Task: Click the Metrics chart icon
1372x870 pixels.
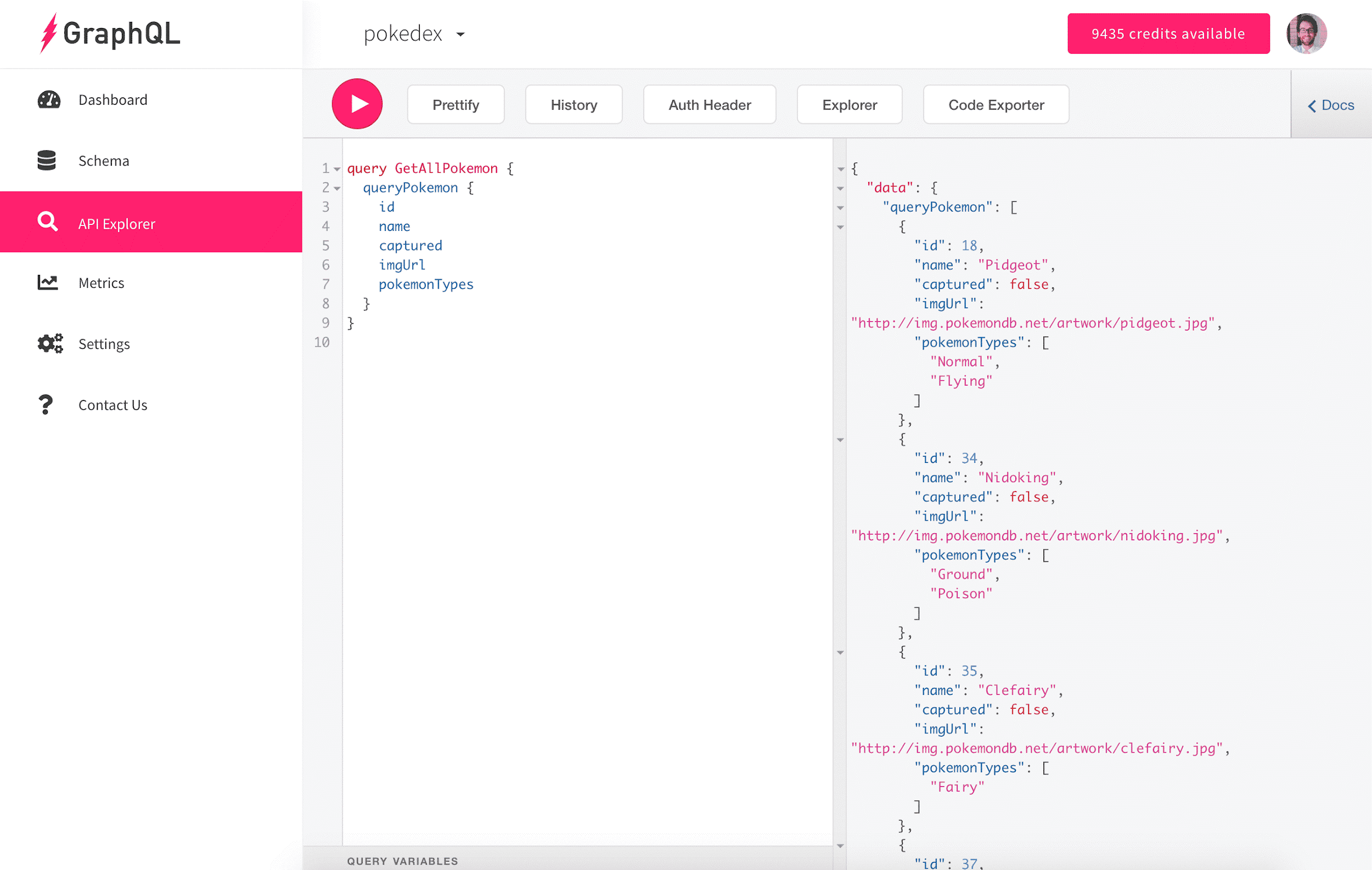Action: pos(48,283)
